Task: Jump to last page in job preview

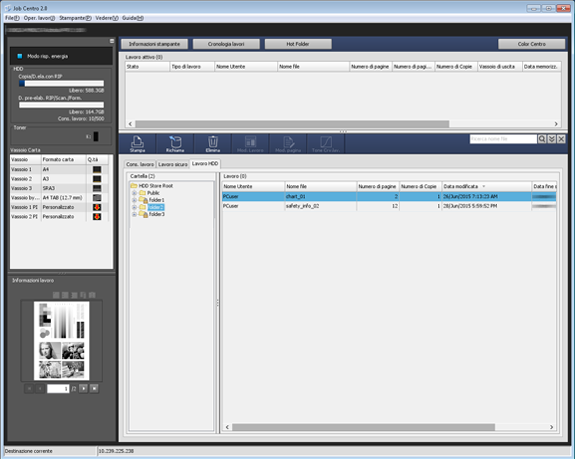Action: [94, 388]
